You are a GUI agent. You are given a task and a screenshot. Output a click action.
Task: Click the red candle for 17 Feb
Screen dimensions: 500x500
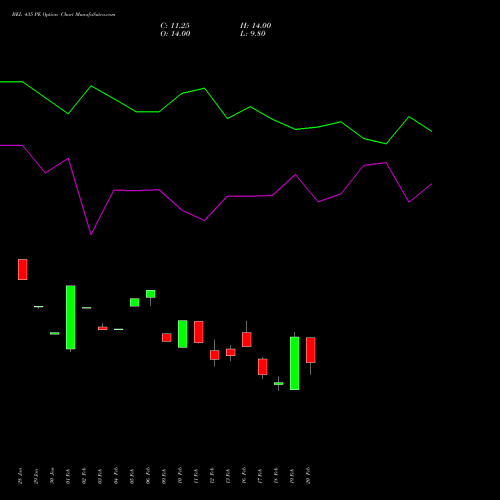click(263, 367)
